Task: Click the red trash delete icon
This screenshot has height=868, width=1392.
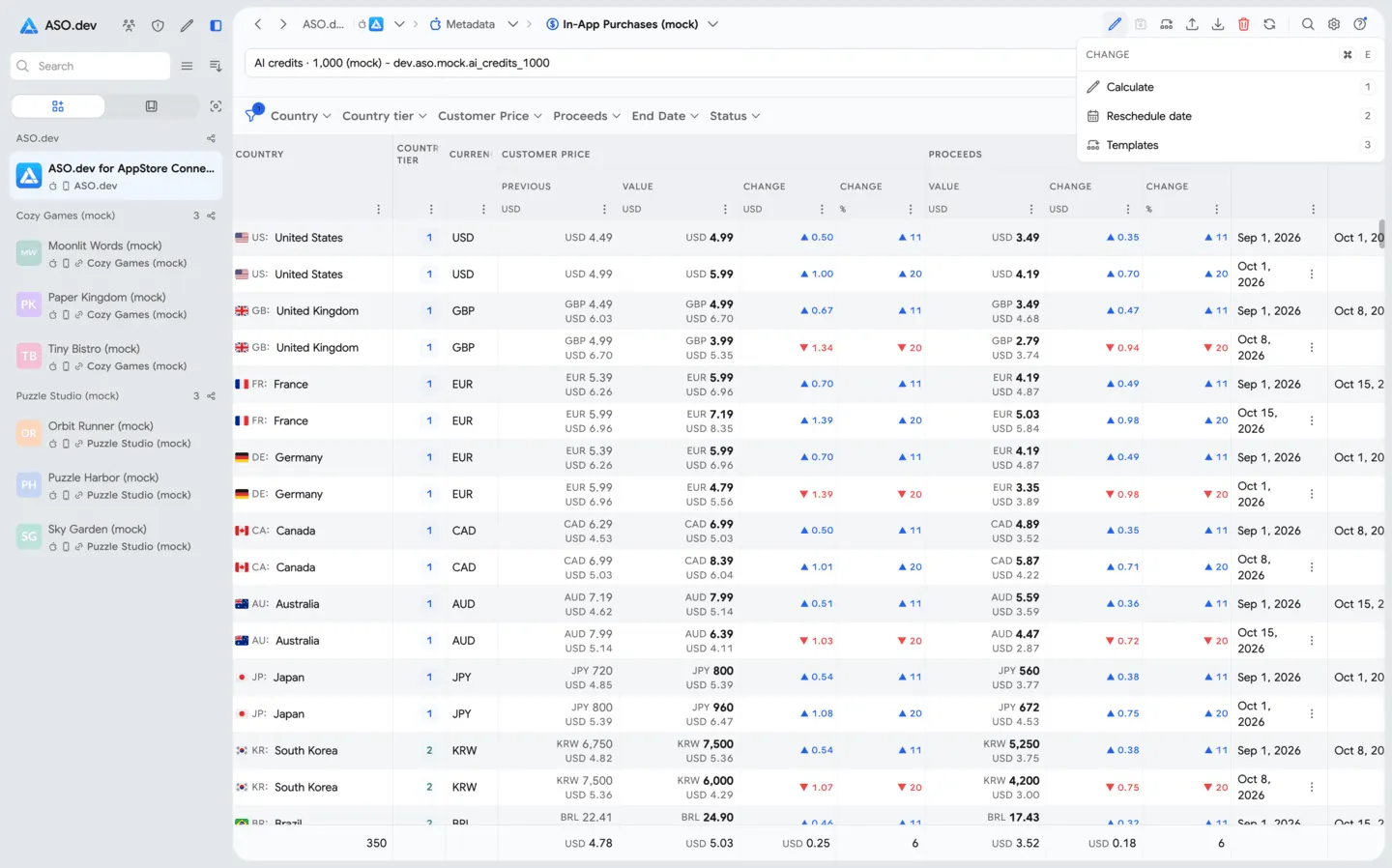Action: 1244,24
